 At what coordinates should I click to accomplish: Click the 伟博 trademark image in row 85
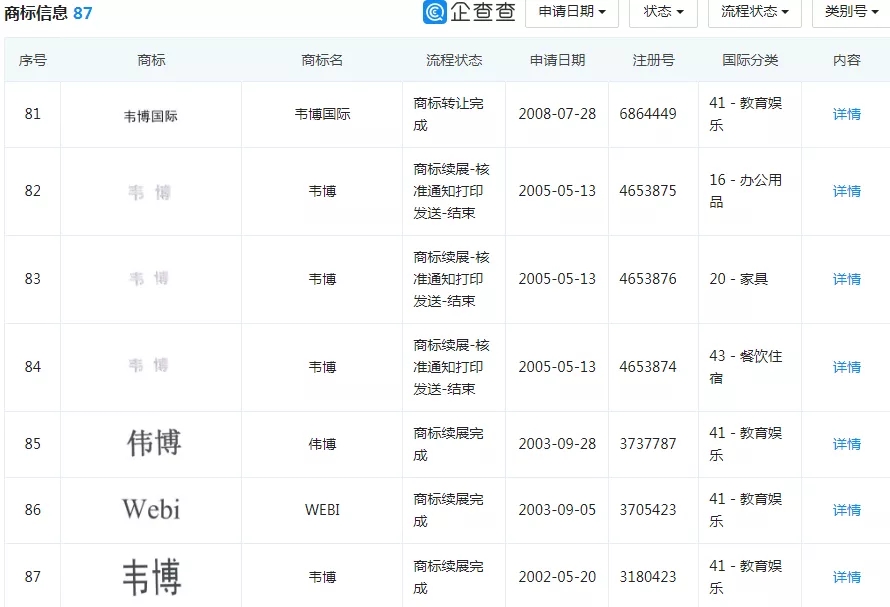[x=150, y=444]
